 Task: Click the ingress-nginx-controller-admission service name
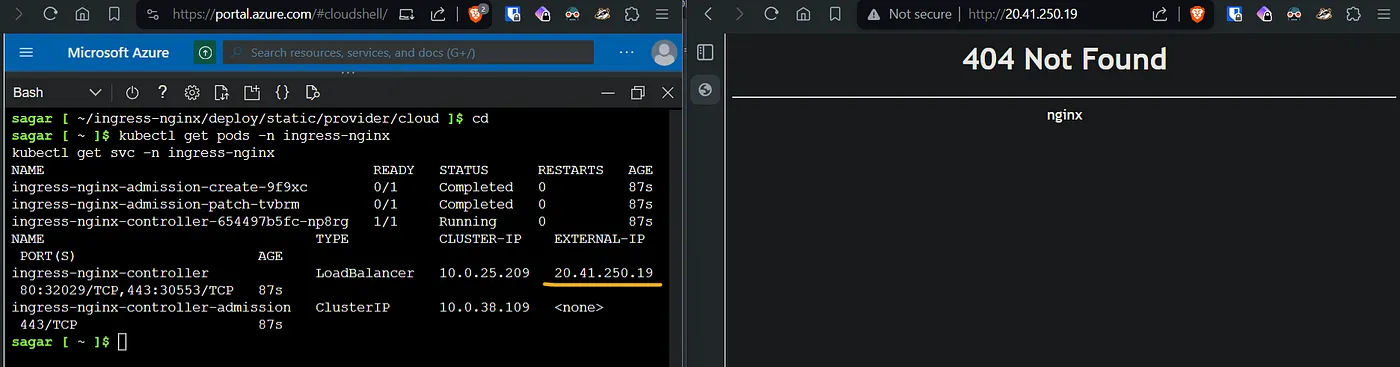(151, 307)
